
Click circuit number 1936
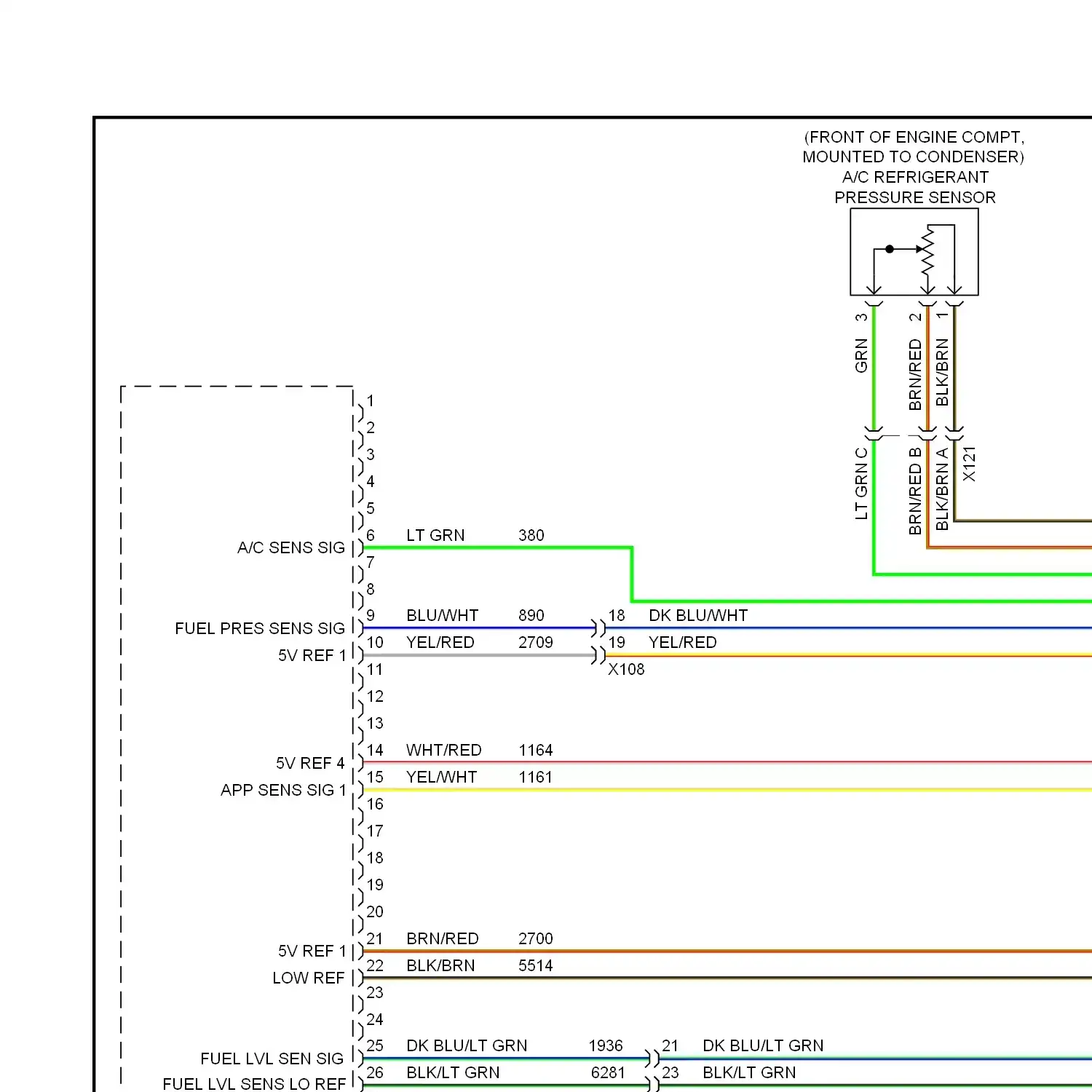(x=606, y=1045)
